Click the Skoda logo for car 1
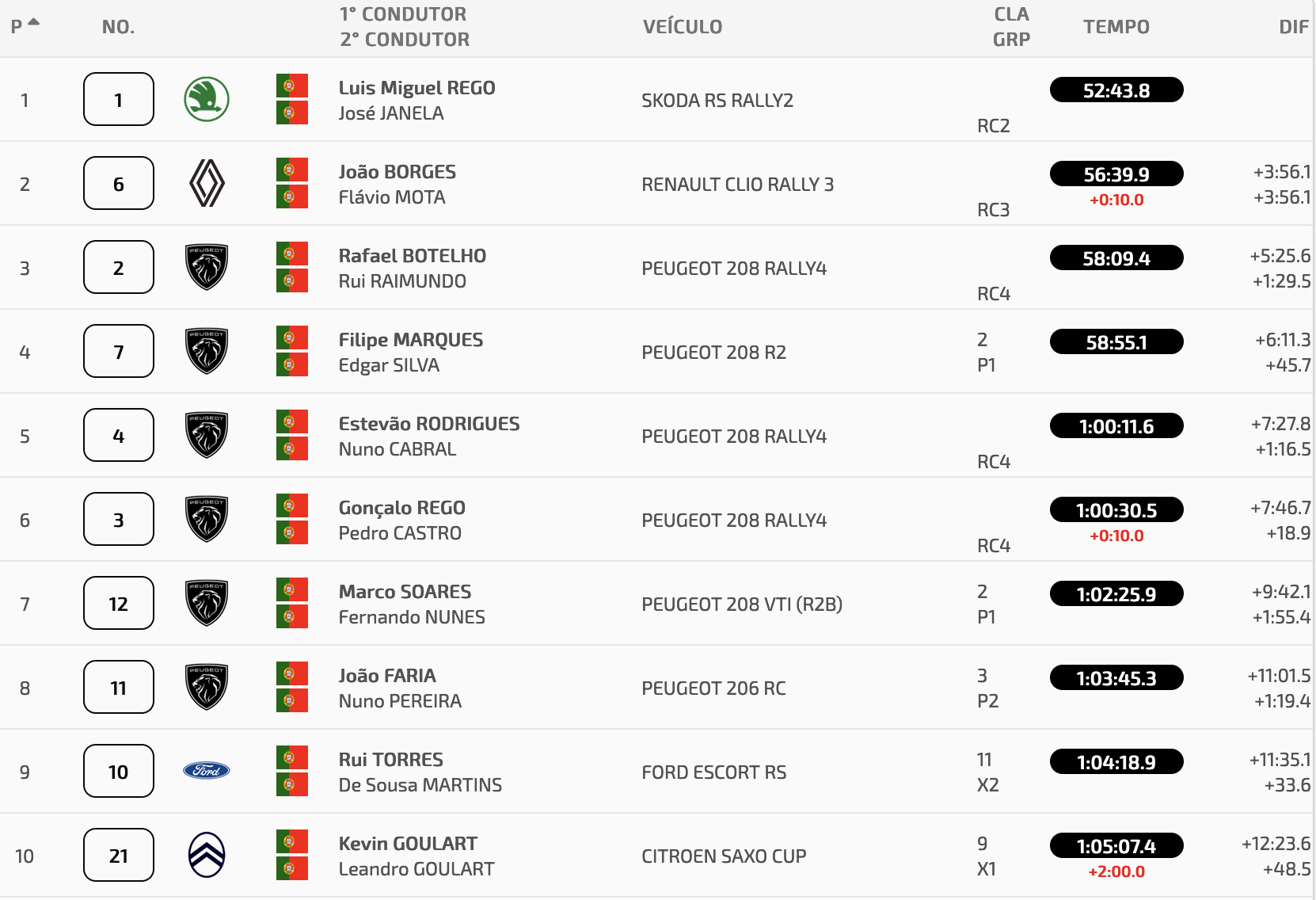The image size is (1316, 900). click(207, 100)
